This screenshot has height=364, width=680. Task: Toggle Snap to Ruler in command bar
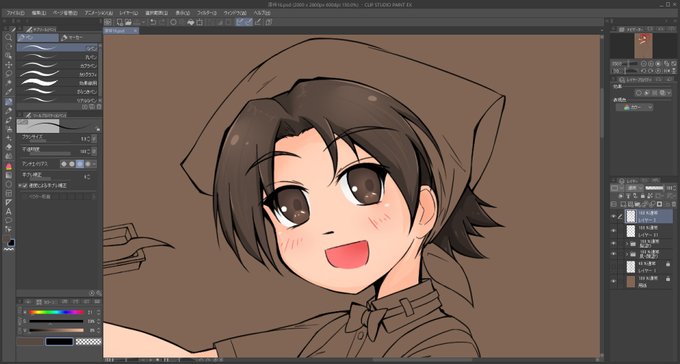[240, 22]
